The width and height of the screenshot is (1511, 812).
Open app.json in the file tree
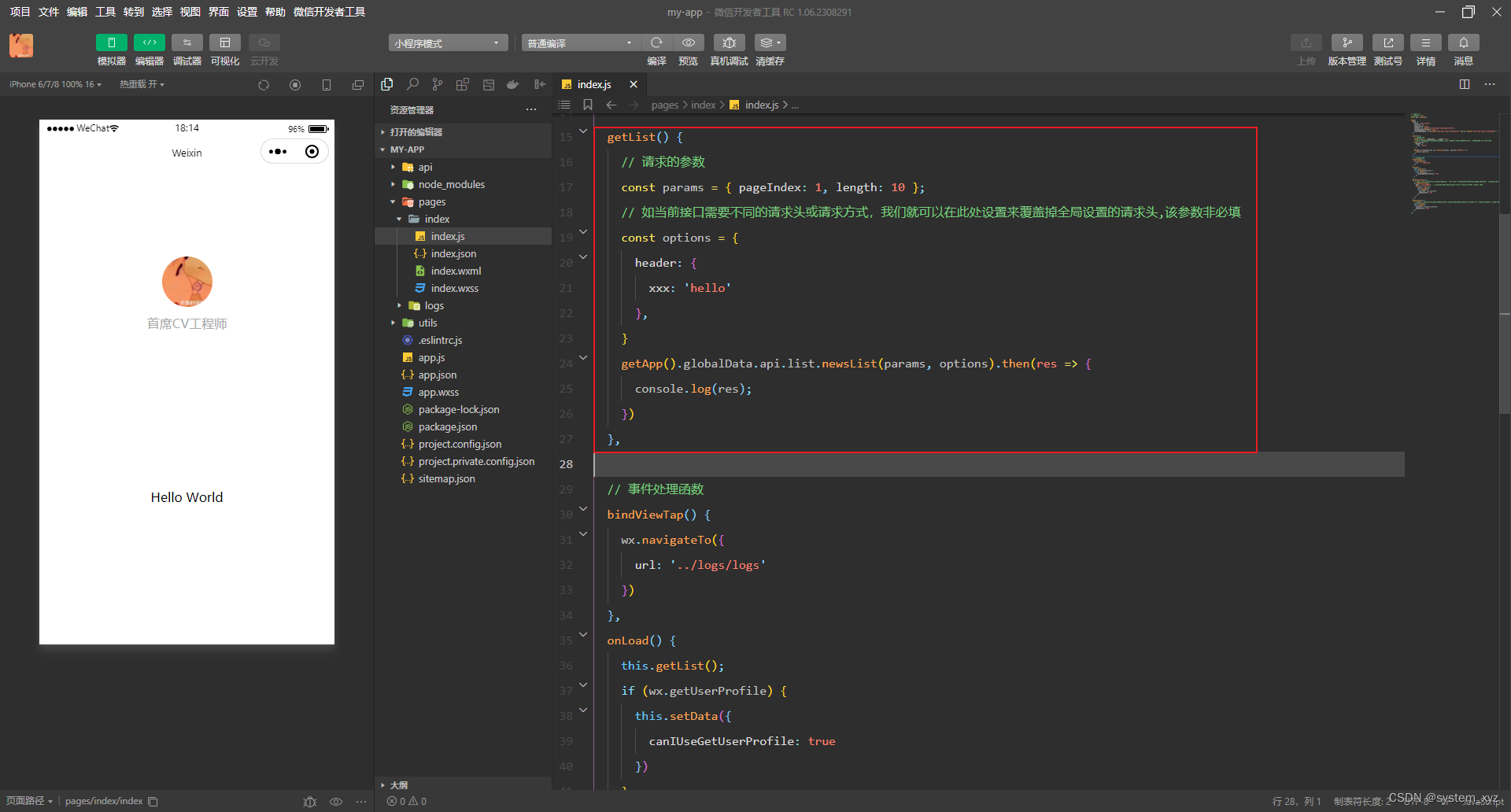pyautogui.click(x=464, y=375)
